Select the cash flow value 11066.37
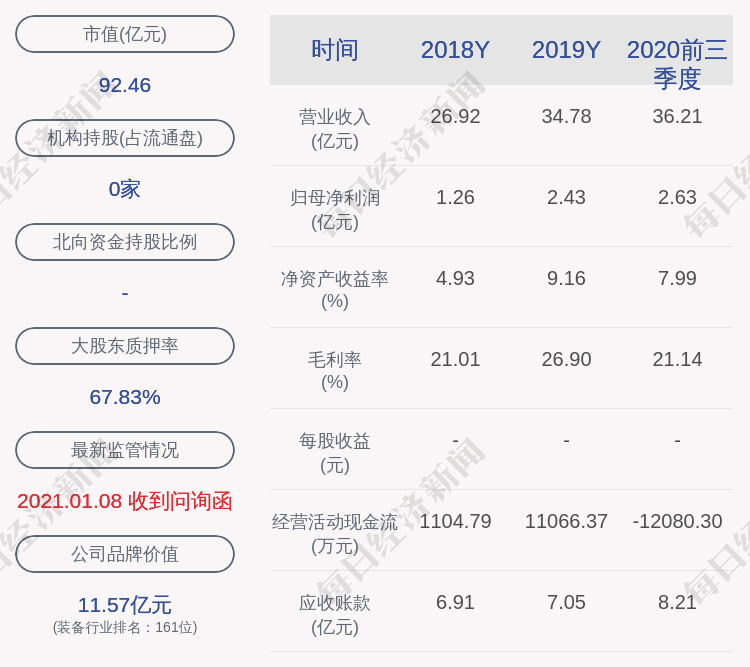750x667 pixels. 566,521
